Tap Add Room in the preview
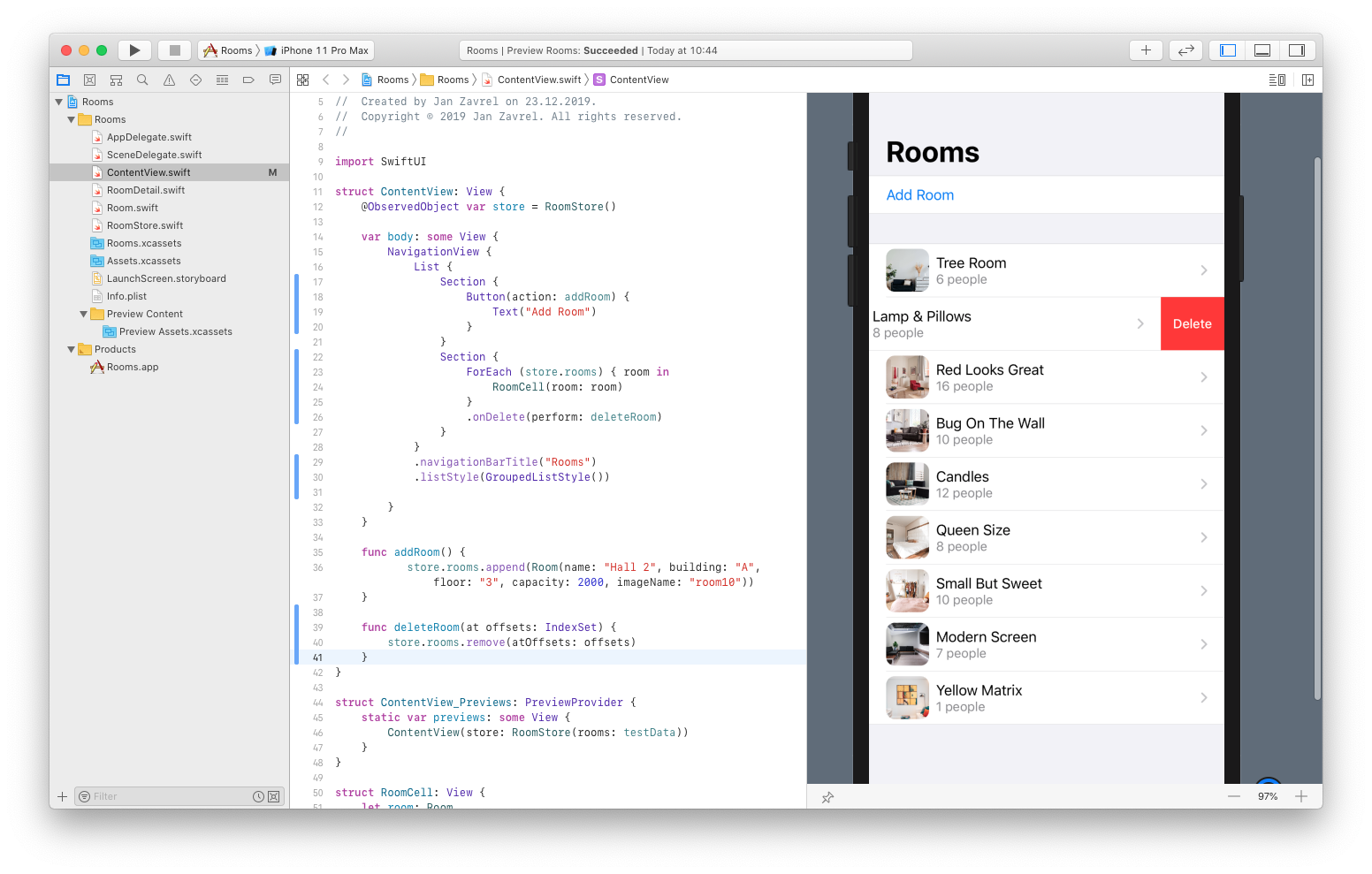Screen dimensions: 1372x874 point(919,194)
